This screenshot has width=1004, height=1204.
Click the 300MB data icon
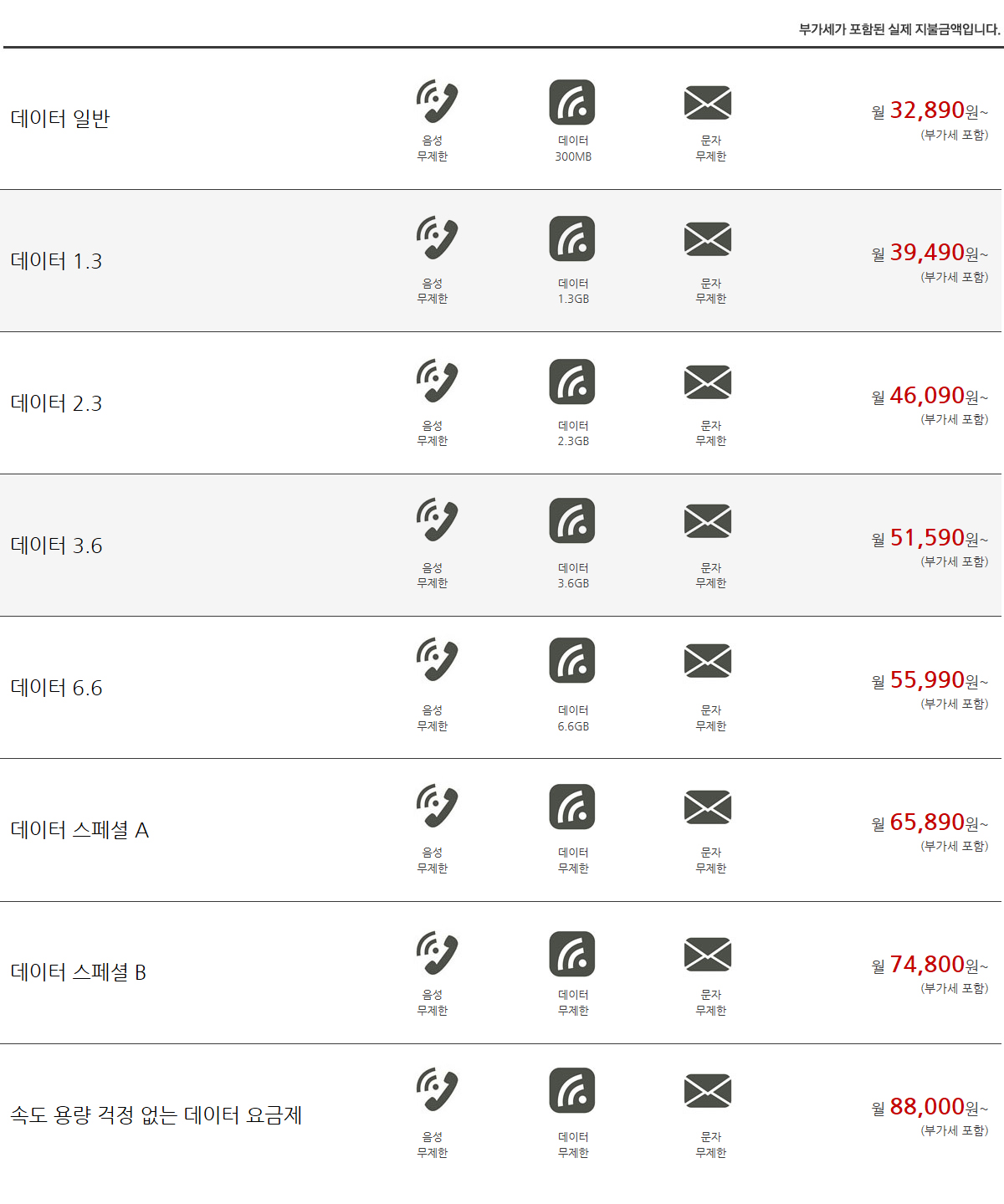coord(572,102)
